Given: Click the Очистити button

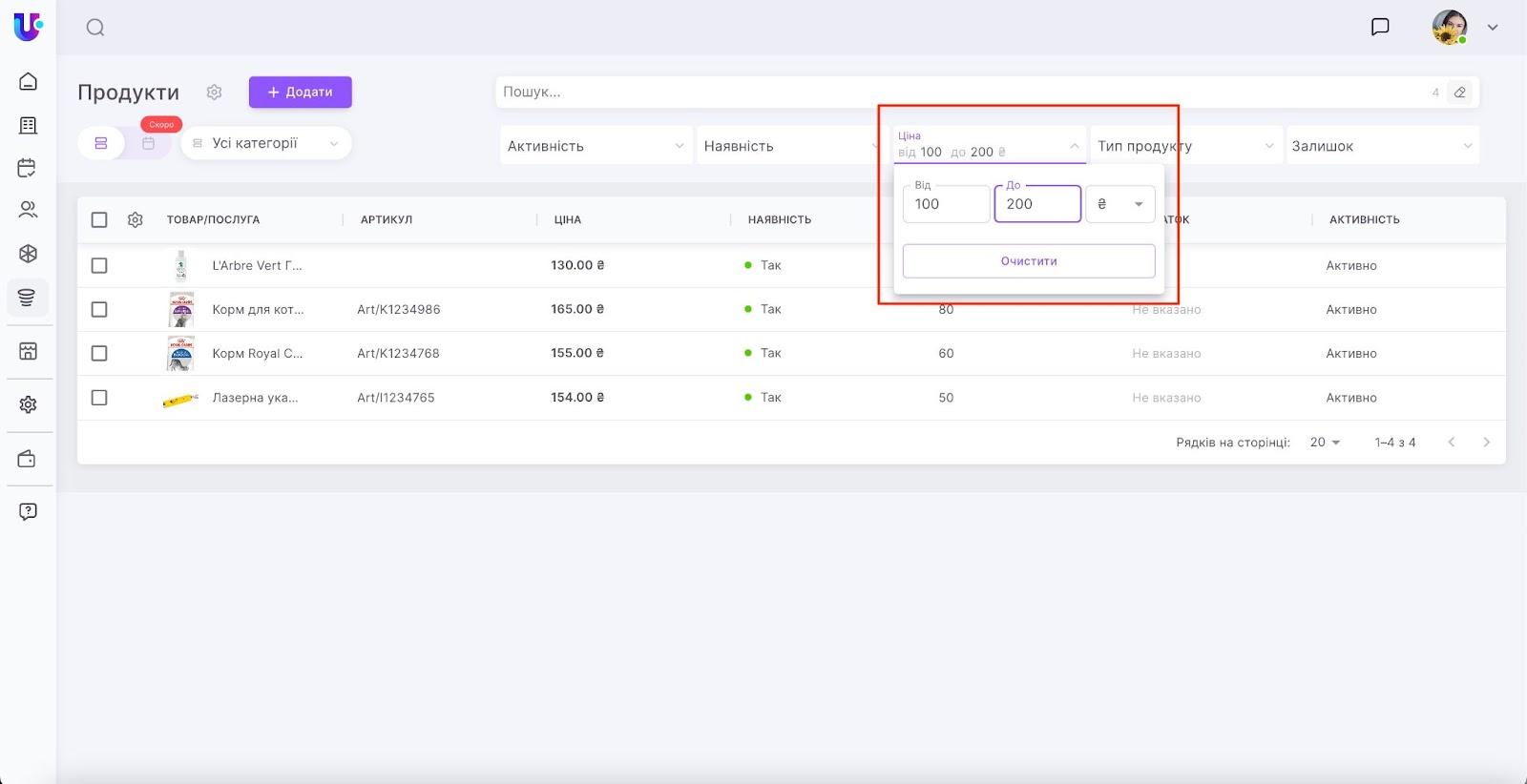Looking at the screenshot, I should pyautogui.click(x=1028, y=261).
